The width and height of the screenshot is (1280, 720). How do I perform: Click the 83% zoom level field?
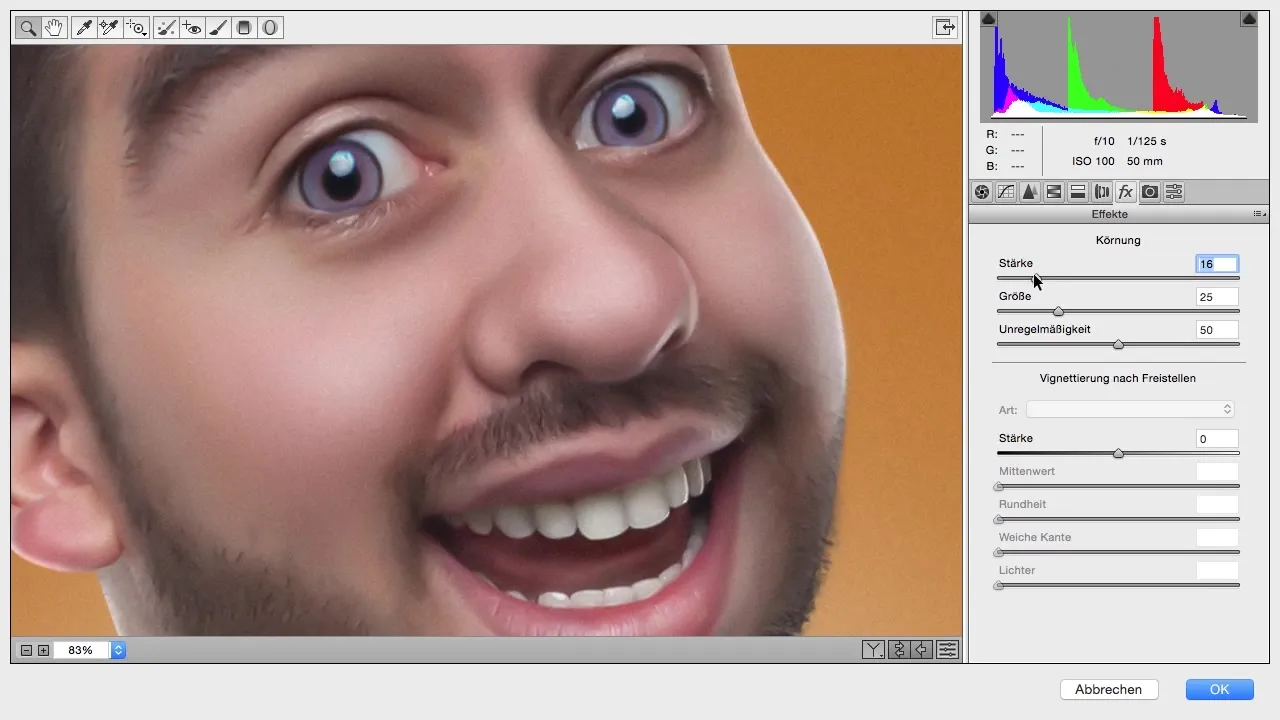point(81,650)
